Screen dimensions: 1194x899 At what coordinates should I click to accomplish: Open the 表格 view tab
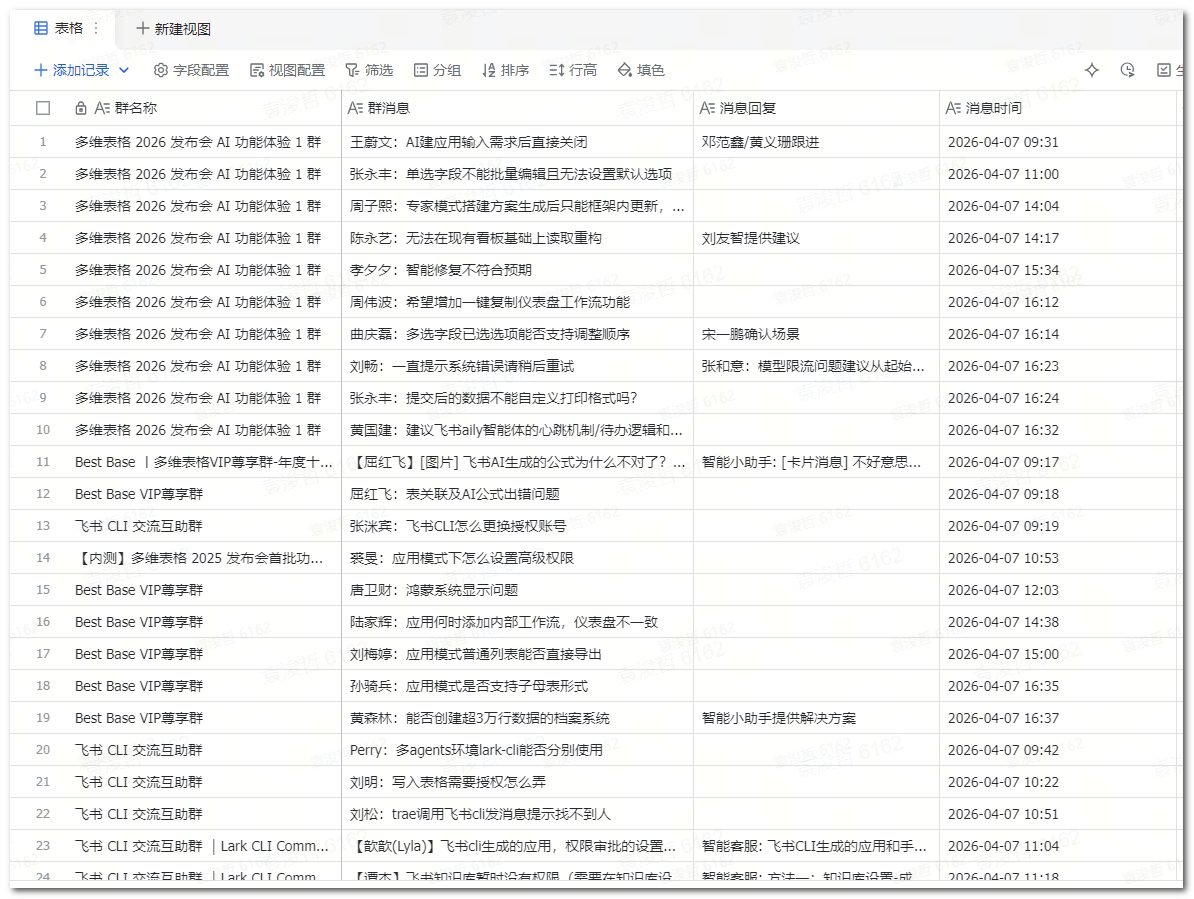point(59,28)
